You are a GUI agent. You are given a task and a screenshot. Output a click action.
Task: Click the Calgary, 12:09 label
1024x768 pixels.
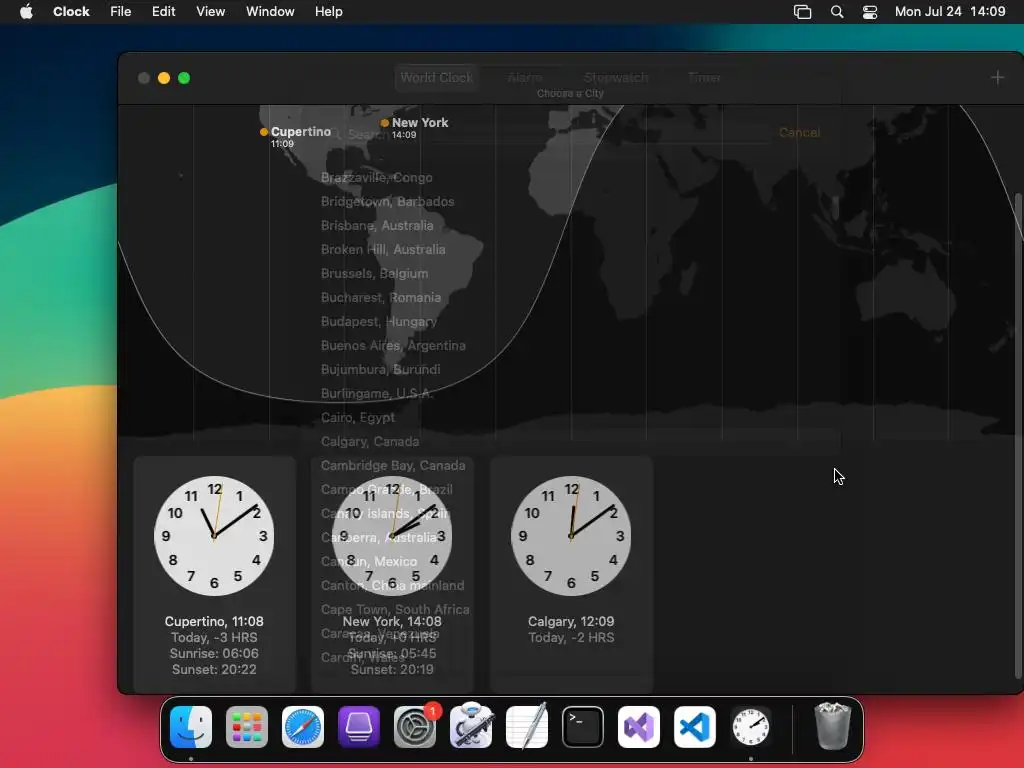point(571,622)
